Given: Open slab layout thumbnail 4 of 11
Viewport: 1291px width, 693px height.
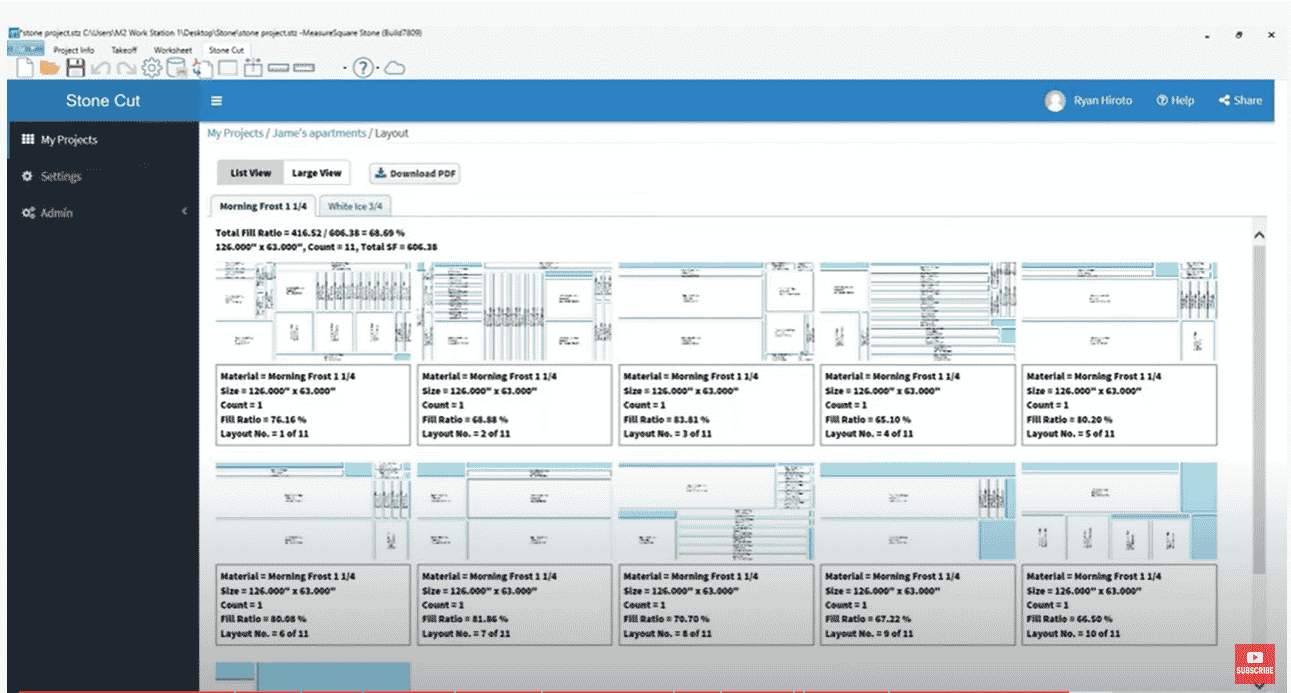Looking at the screenshot, I should coord(918,311).
